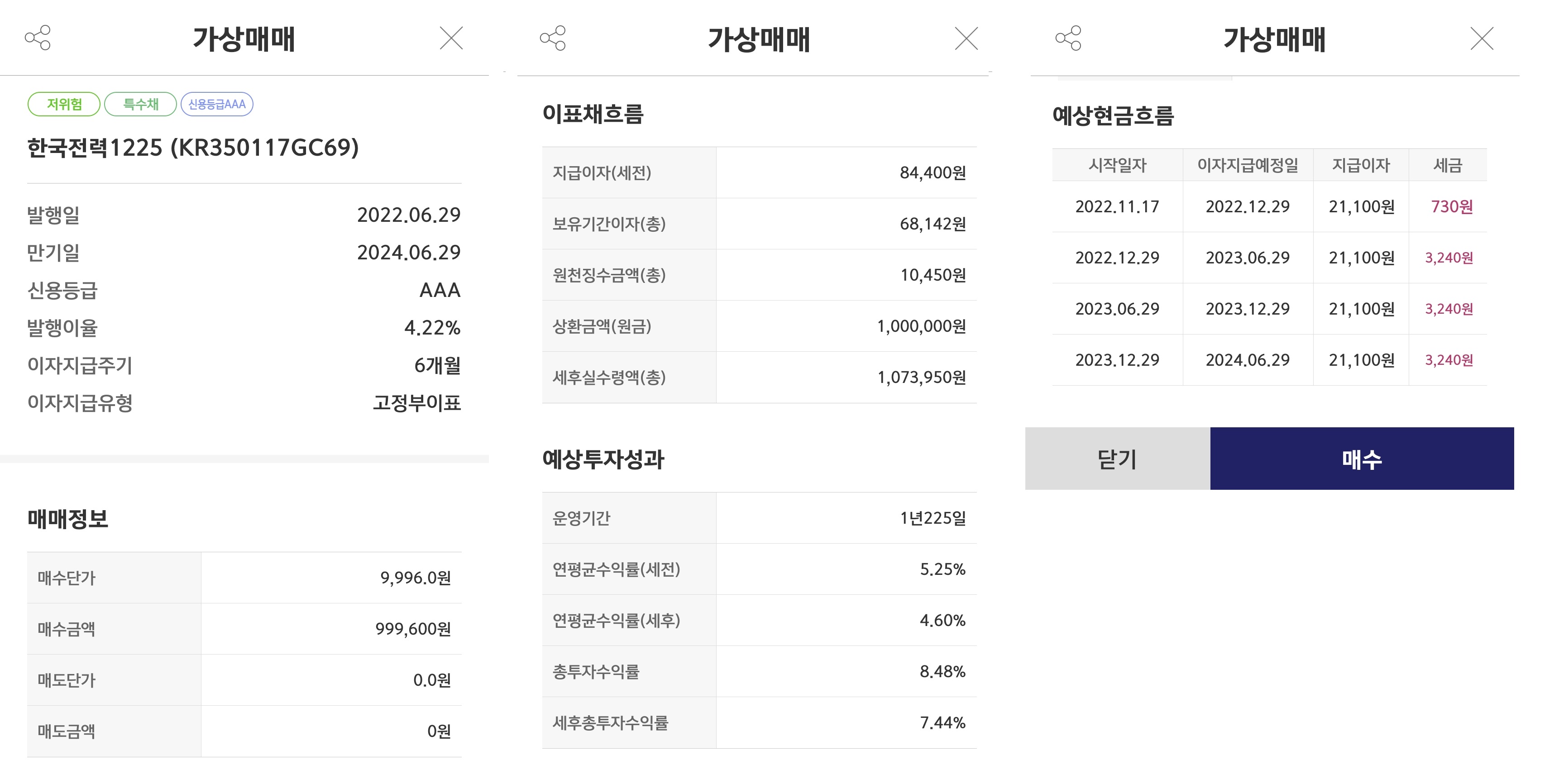The image size is (1559, 784).
Task: Click the 이표채흐름 section heading
Action: (593, 114)
